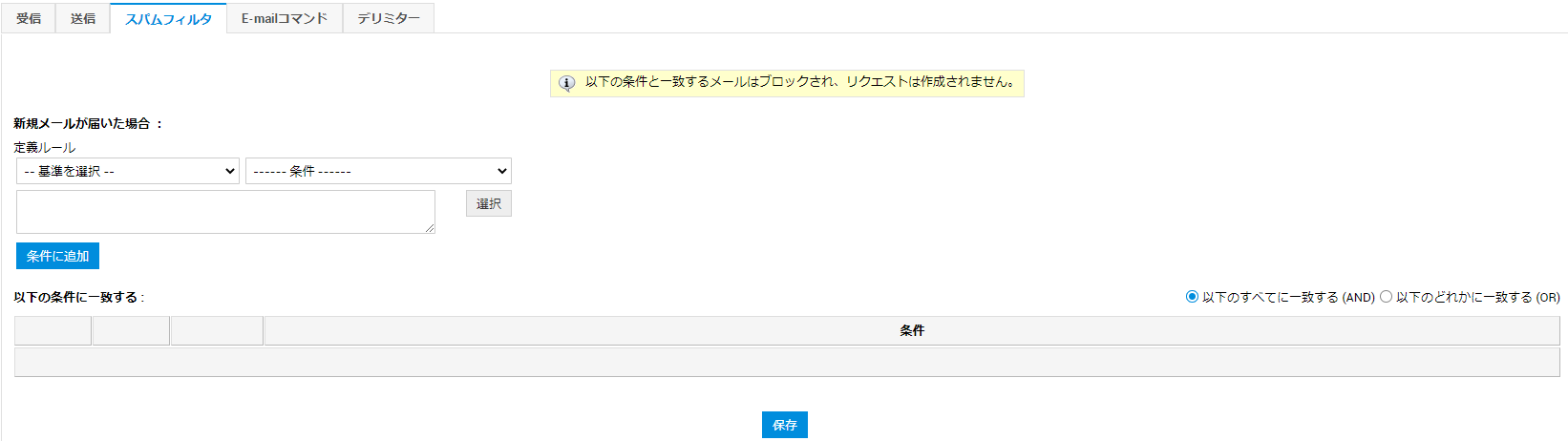
Task: Click the first blank table column header
Action: (x=53, y=330)
